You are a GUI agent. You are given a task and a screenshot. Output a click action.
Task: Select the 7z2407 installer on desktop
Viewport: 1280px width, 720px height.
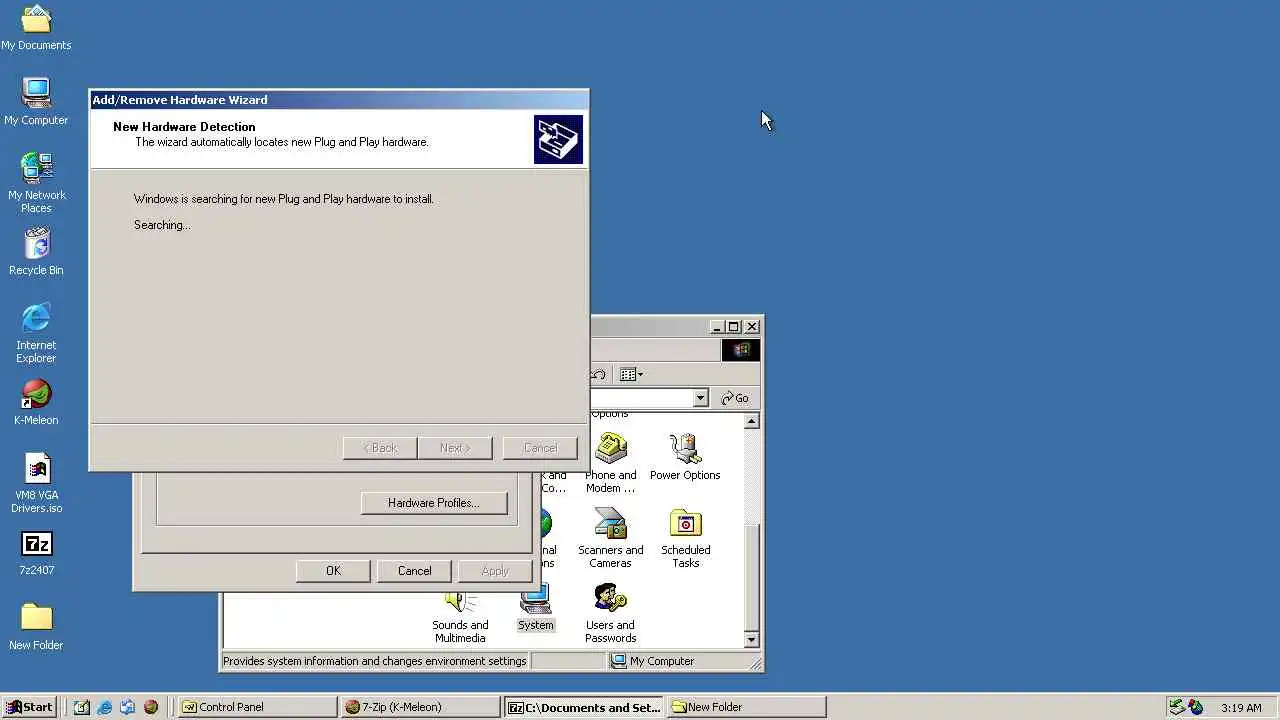[36, 553]
